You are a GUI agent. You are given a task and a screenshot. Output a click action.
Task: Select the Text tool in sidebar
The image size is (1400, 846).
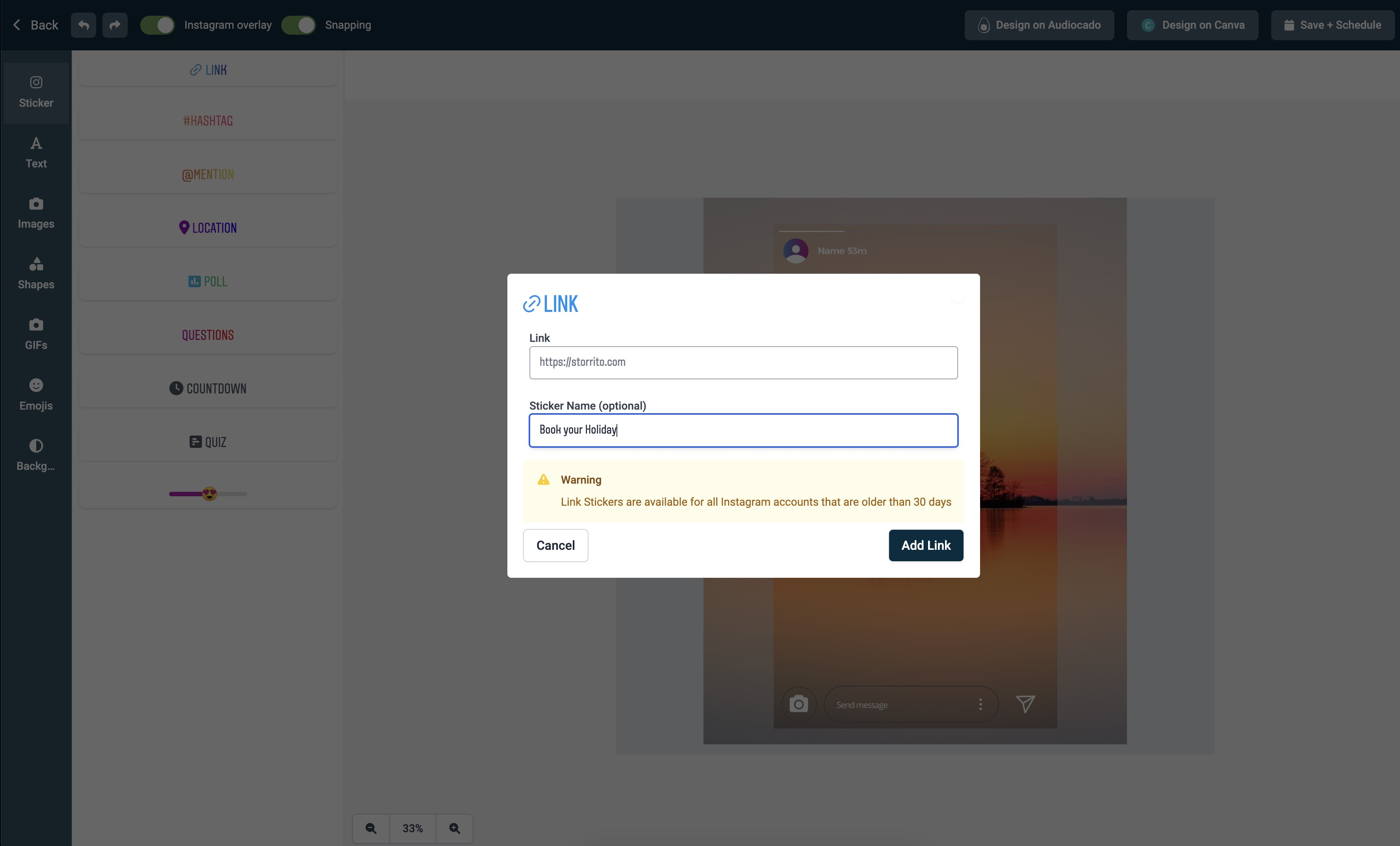click(x=35, y=152)
